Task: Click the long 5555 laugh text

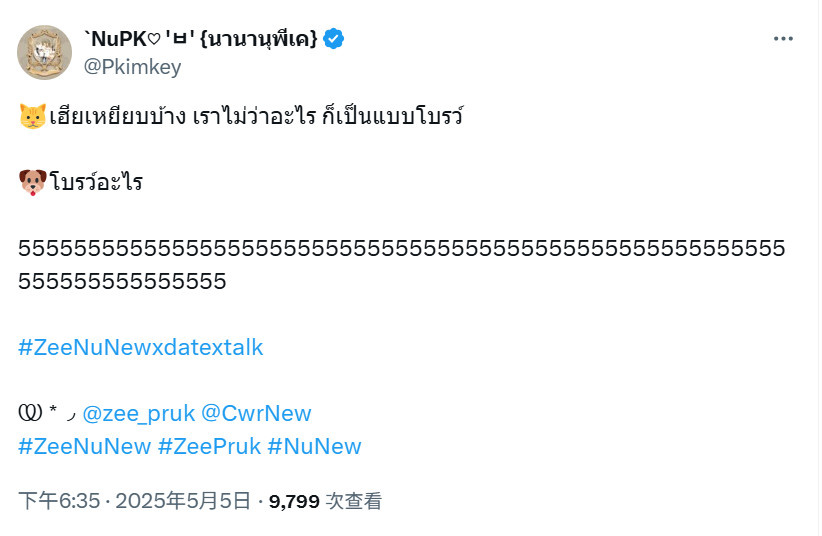Action: coord(402,265)
